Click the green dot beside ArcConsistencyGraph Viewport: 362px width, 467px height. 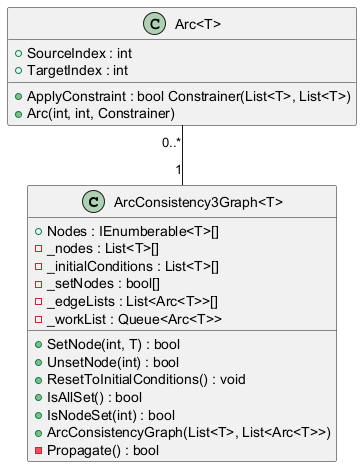pos(39,433)
